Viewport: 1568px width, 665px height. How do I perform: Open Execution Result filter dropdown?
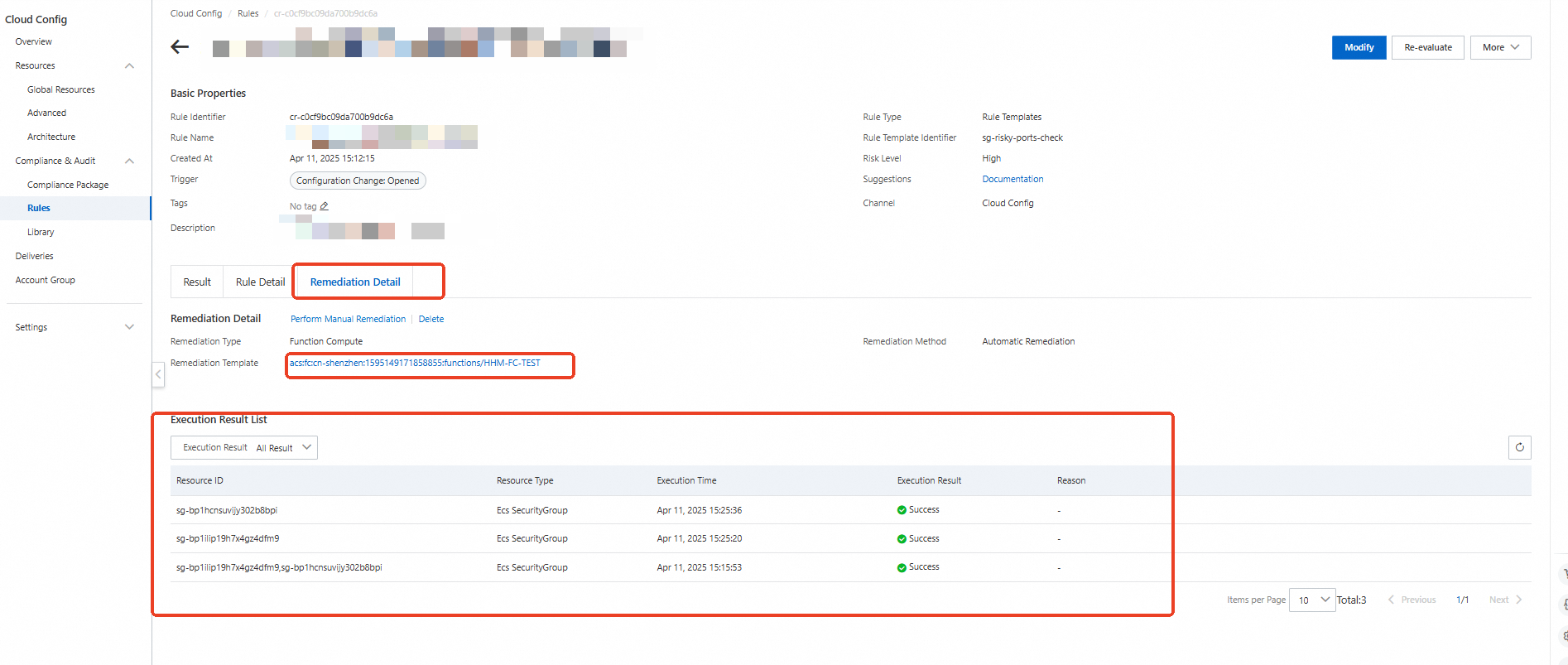tap(244, 448)
